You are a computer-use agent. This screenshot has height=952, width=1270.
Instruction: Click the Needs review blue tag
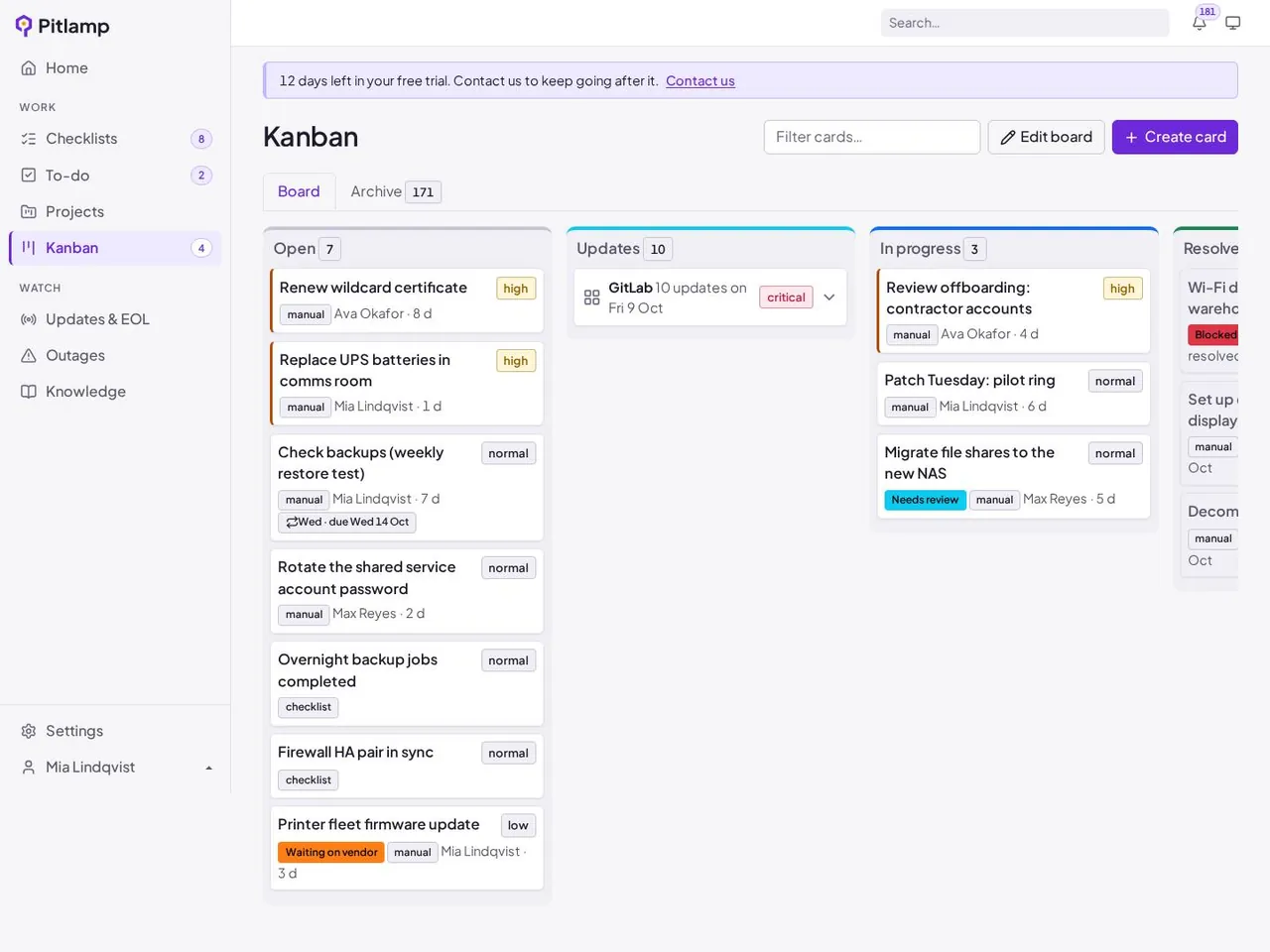(x=925, y=500)
